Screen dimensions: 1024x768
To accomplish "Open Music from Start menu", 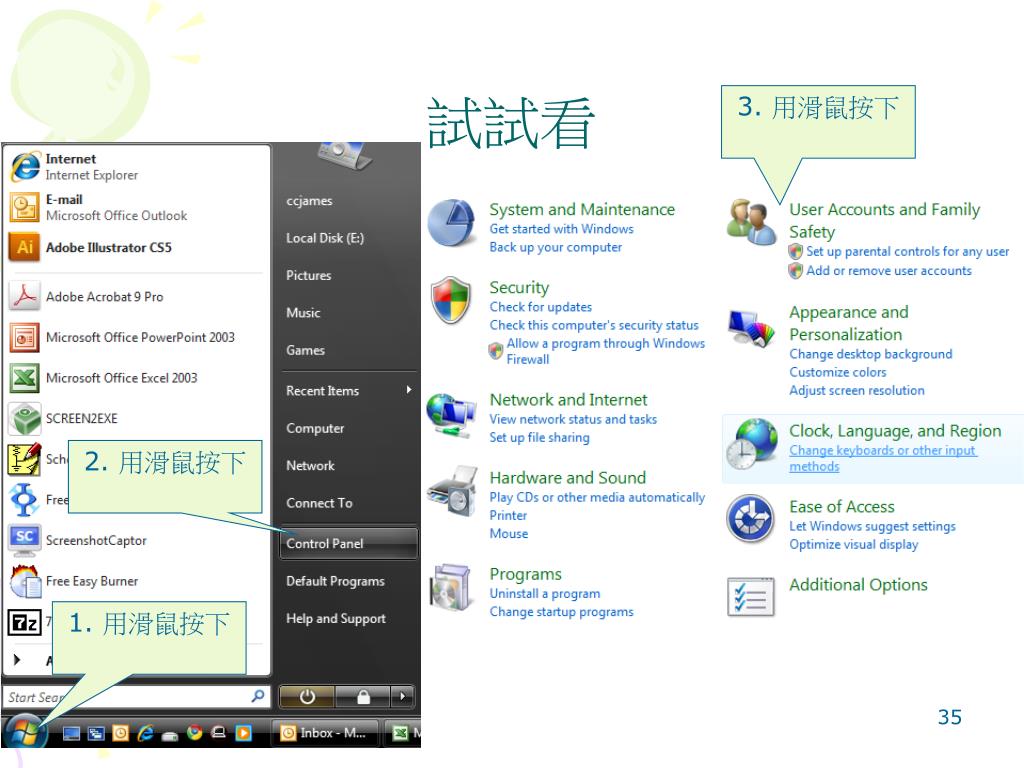I will point(303,313).
